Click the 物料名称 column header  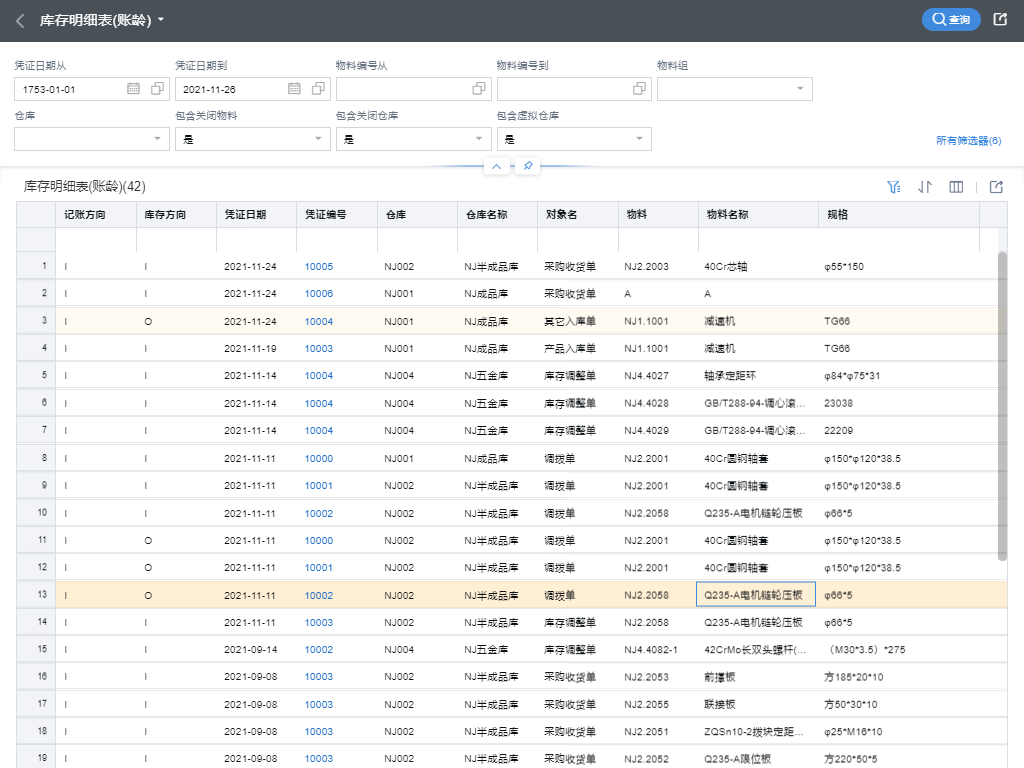coord(758,214)
